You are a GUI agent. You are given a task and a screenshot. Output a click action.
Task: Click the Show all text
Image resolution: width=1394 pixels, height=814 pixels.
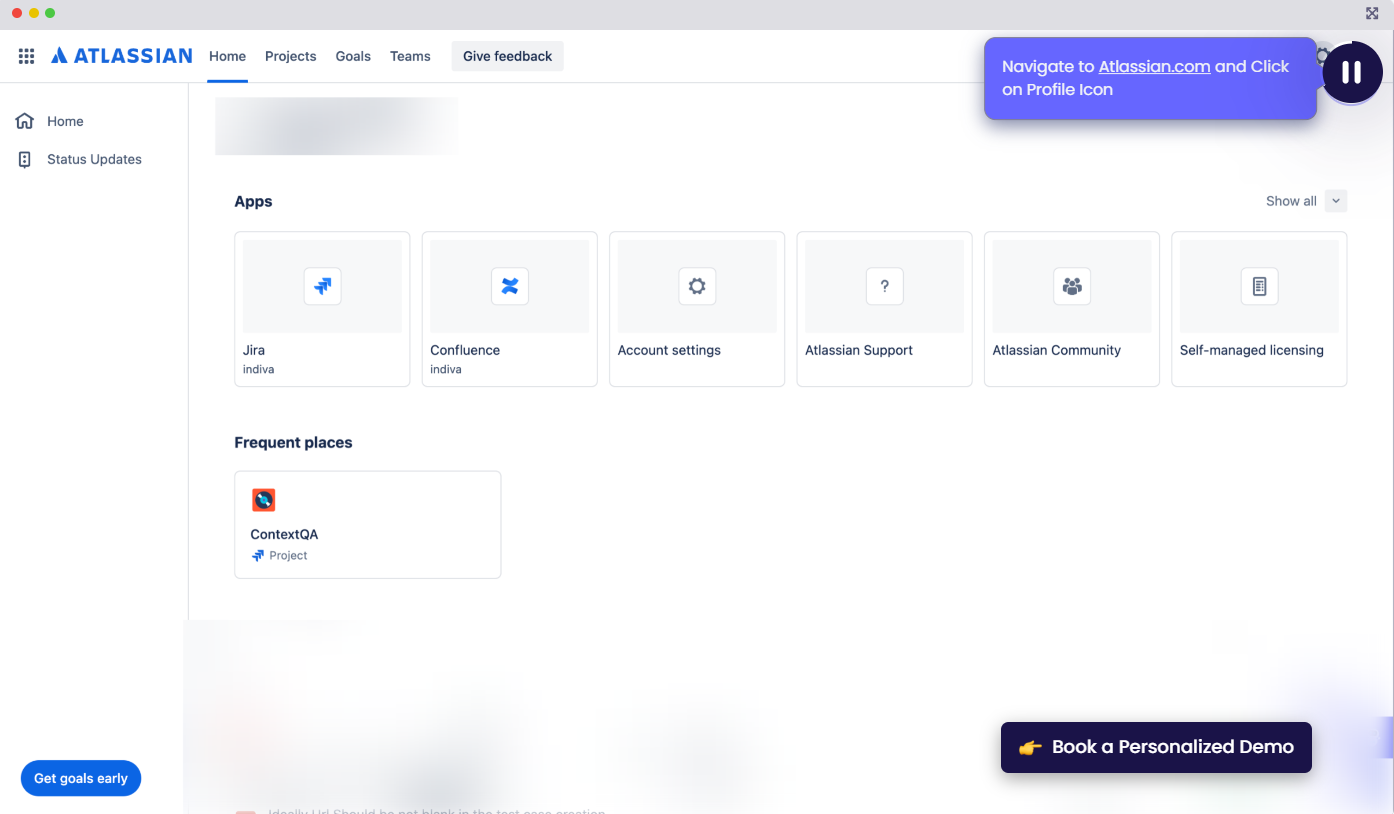1290,201
